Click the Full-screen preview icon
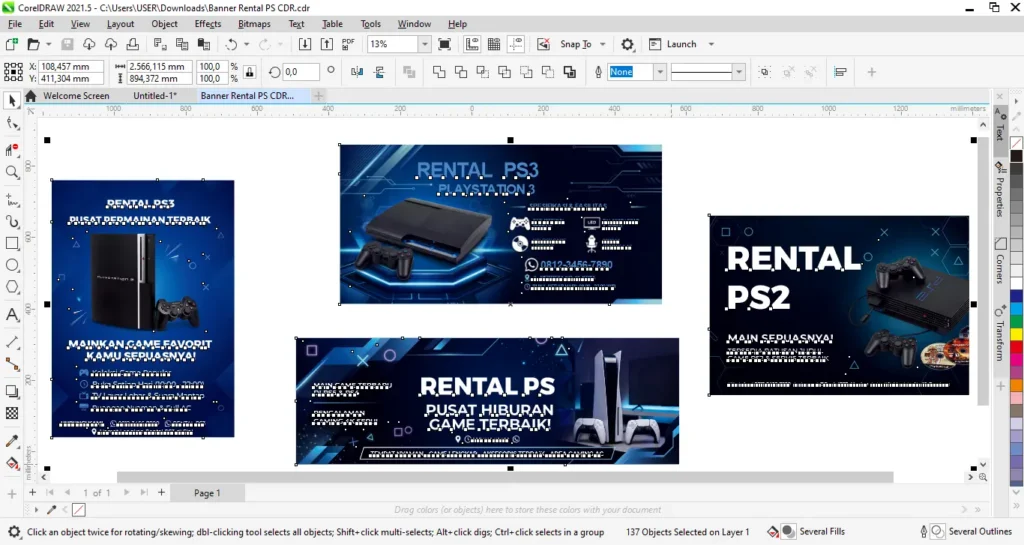The image size is (1024, 545). pyautogui.click(x=444, y=44)
